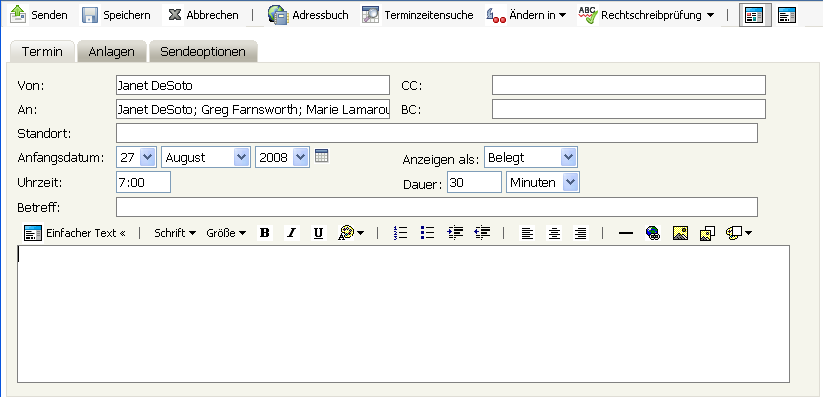Click in the Dauer field showing 30

(x=474, y=182)
